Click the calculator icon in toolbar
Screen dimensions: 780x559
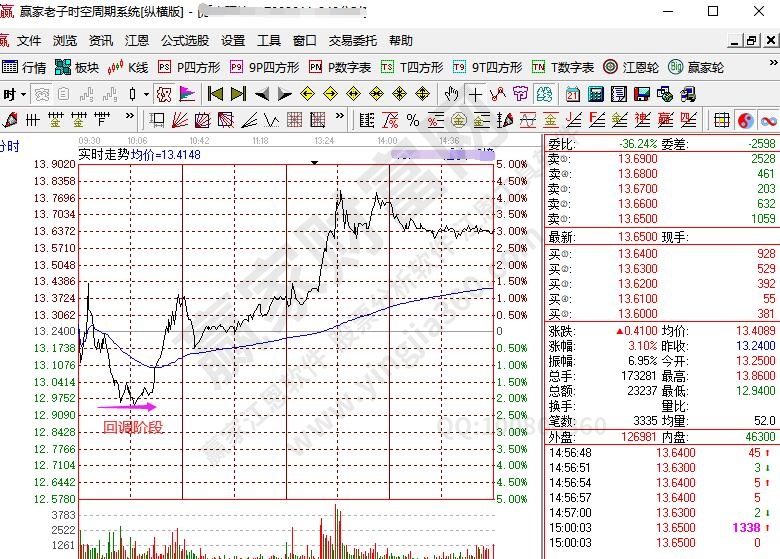(596, 94)
